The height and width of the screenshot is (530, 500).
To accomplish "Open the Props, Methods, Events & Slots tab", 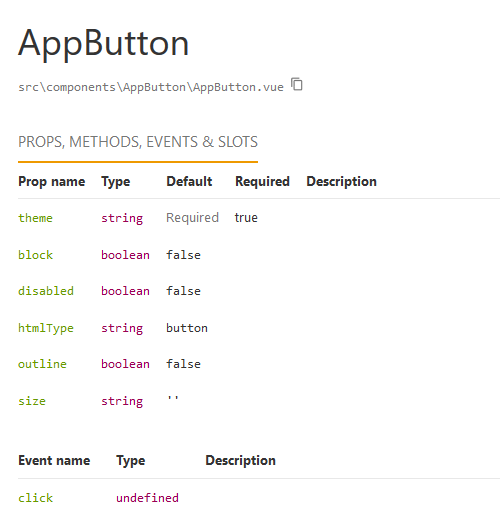I will (138, 142).
